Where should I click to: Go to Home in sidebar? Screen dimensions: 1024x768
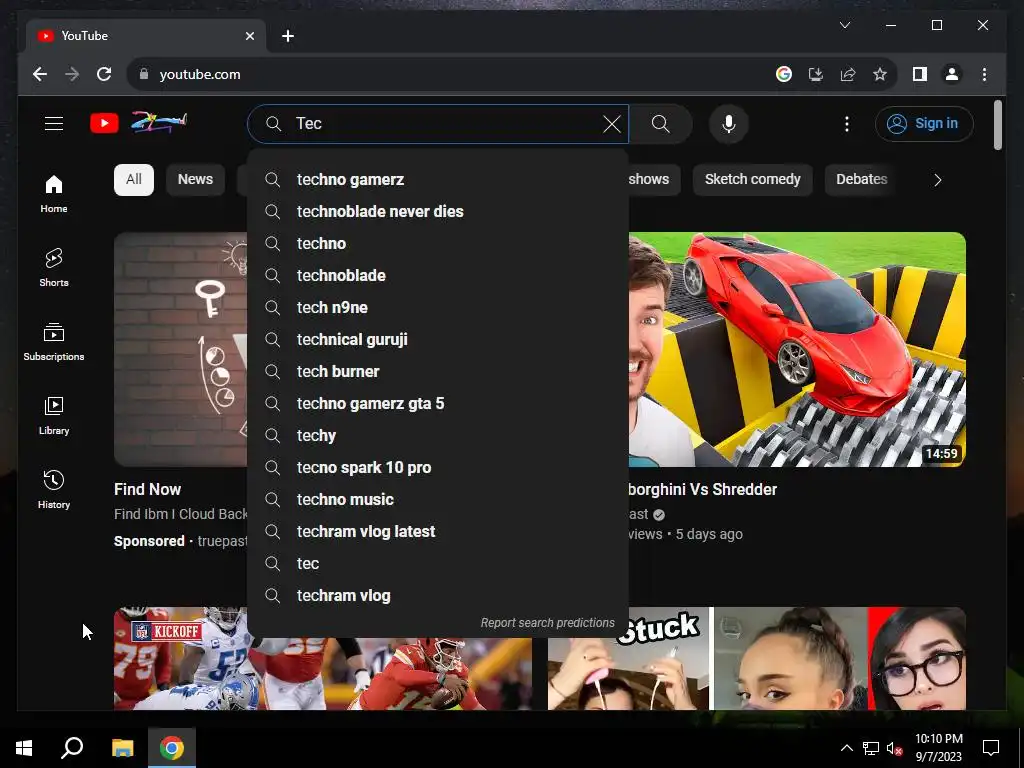[x=54, y=194]
